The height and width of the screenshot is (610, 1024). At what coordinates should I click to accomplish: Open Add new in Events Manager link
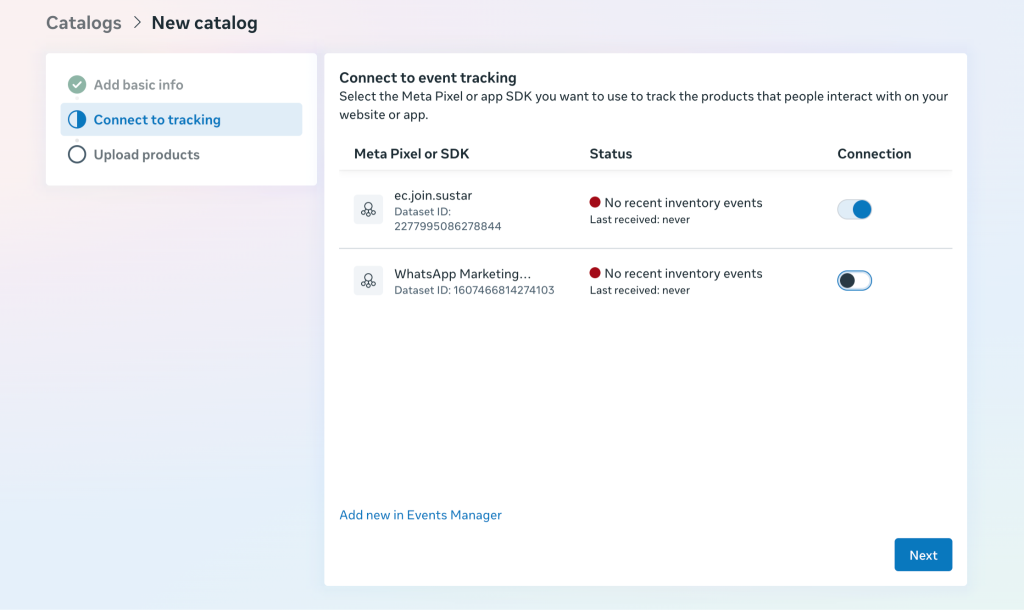click(421, 515)
